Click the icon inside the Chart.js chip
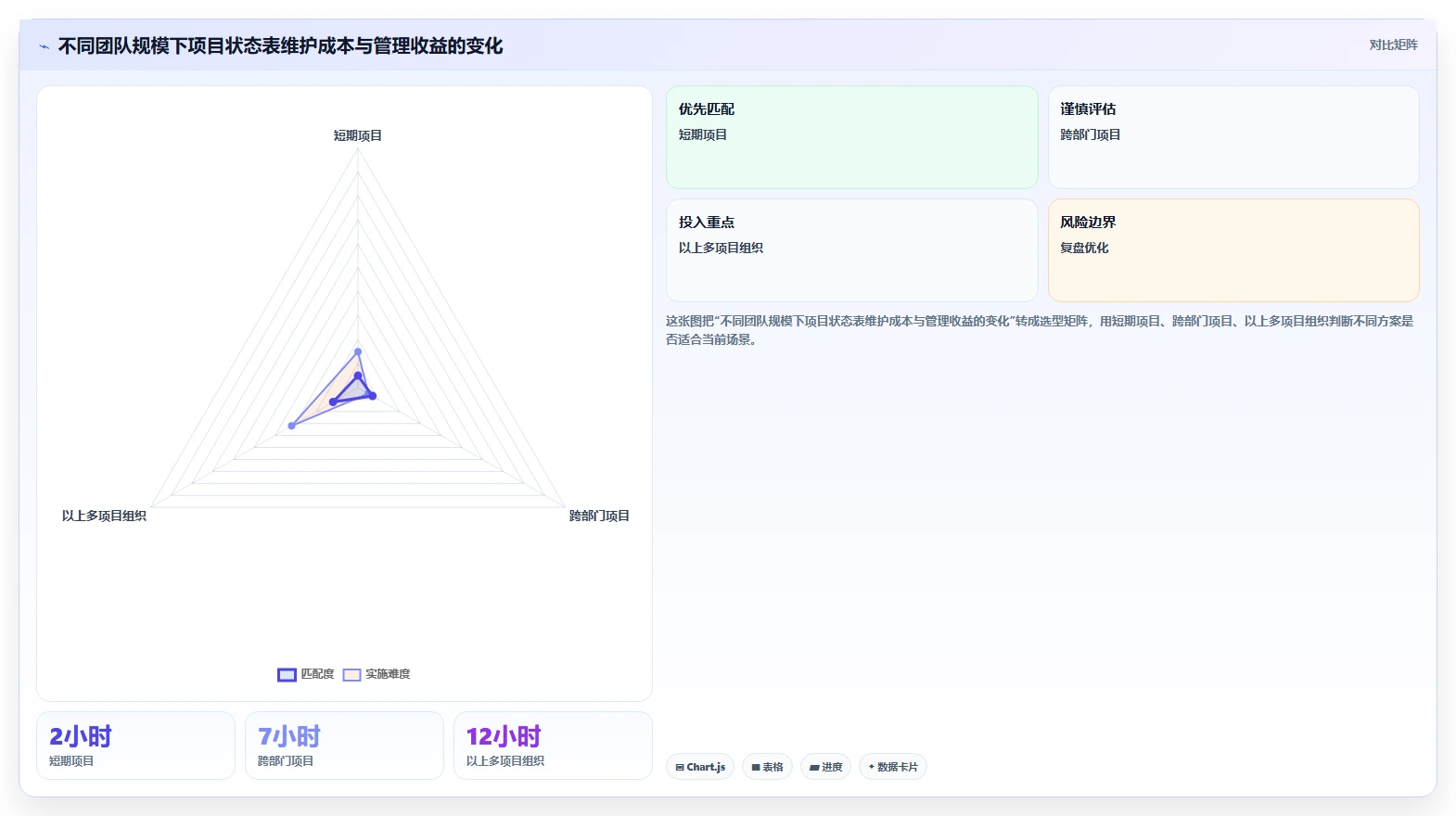Image resolution: width=1456 pixels, height=816 pixels. coord(680,767)
